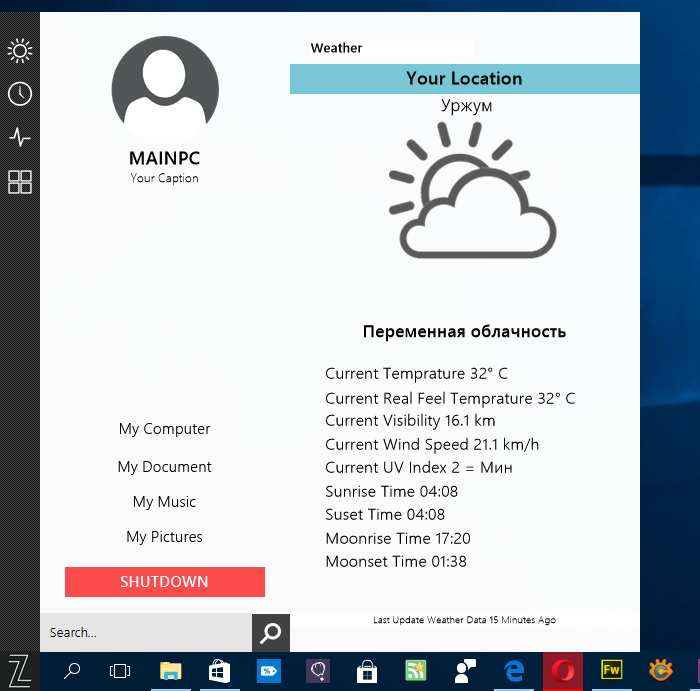Click the user avatar picture

(x=165, y=89)
